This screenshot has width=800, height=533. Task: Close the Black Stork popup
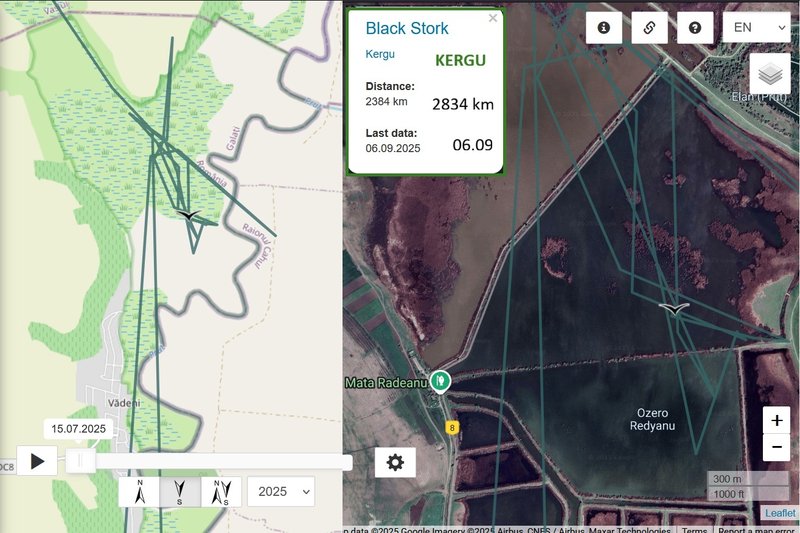tap(492, 18)
